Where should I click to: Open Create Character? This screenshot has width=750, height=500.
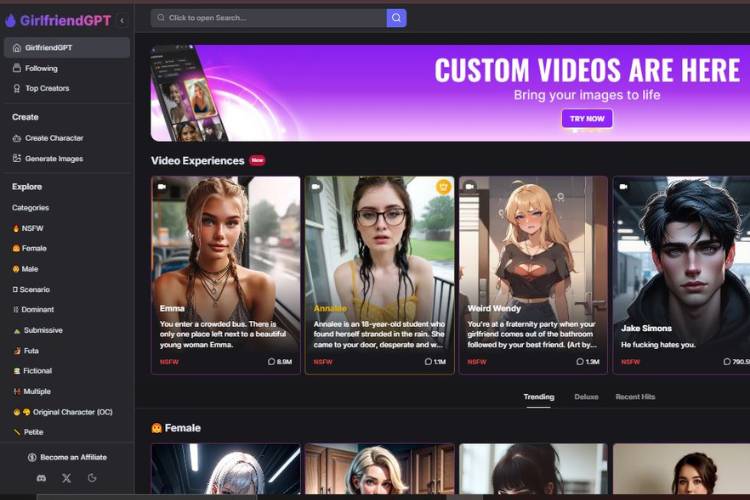pos(67,138)
